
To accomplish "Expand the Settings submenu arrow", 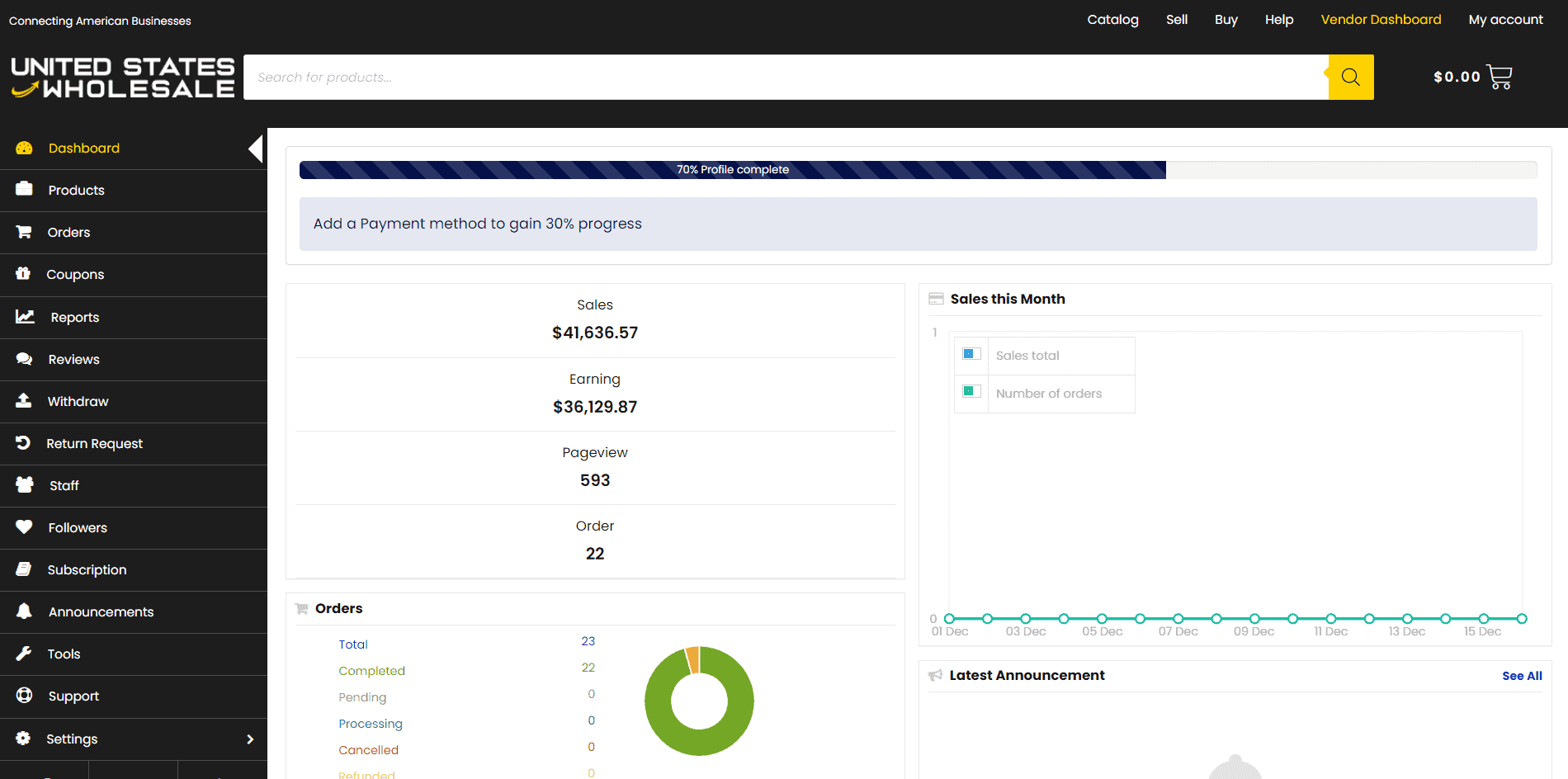I will [250, 739].
